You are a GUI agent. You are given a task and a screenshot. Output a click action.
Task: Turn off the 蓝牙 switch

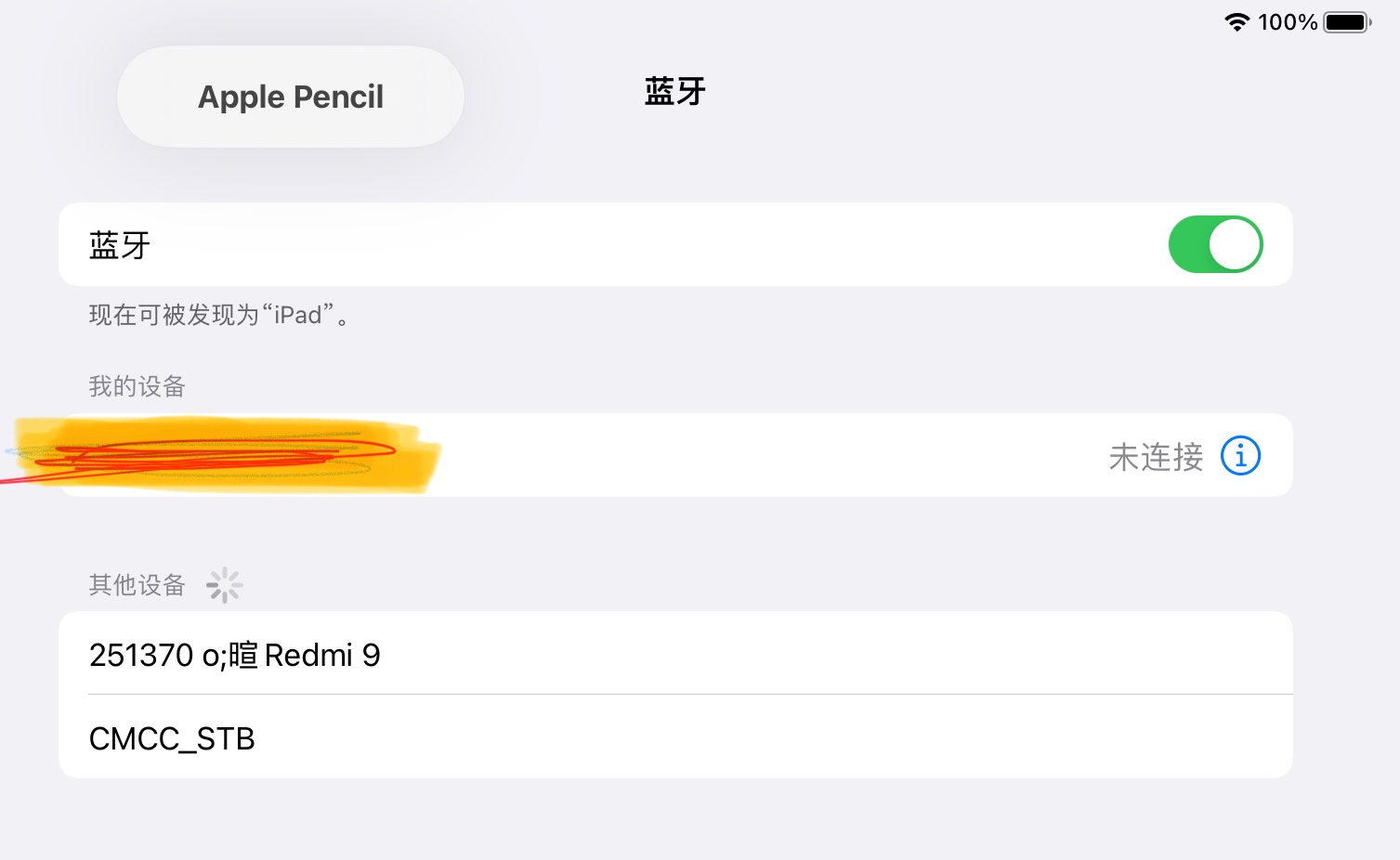(1214, 244)
